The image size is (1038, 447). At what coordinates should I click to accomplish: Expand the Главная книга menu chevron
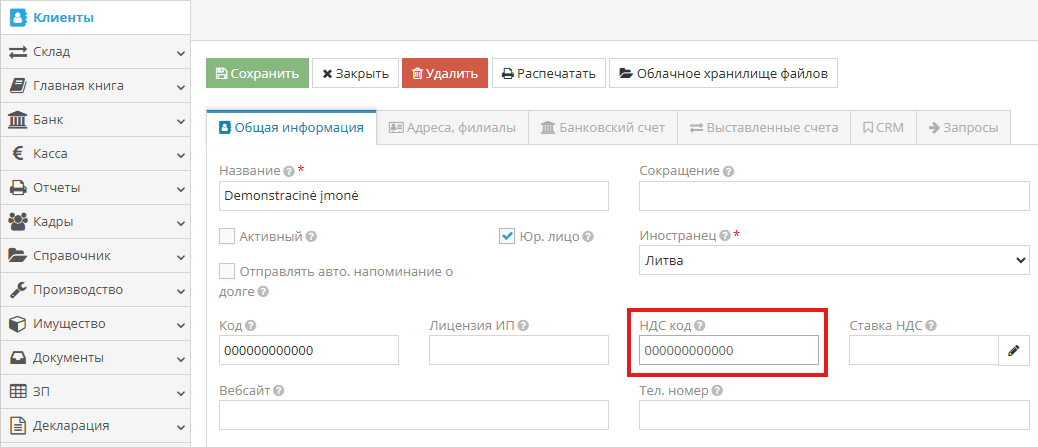click(181, 87)
